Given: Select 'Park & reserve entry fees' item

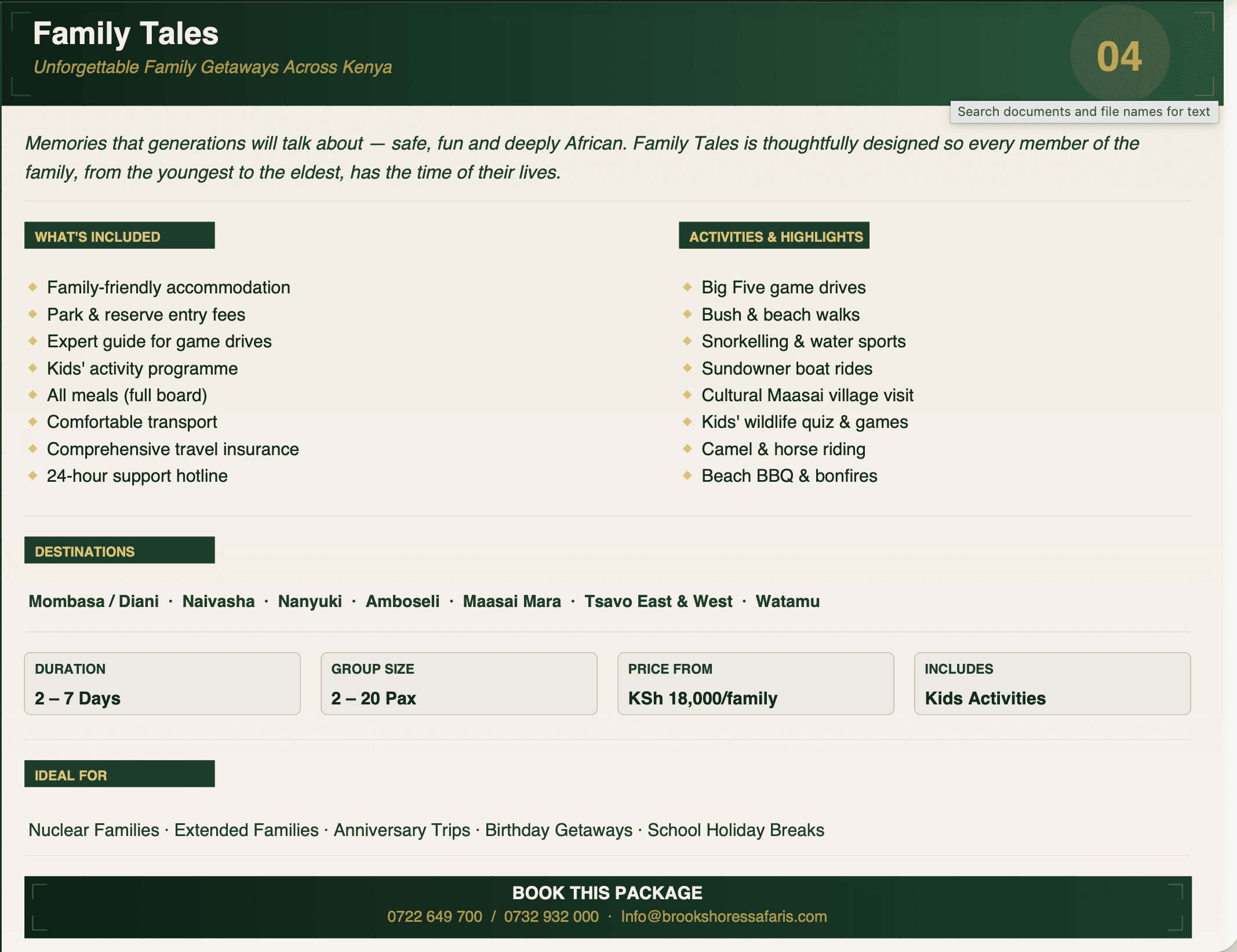Looking at the screenshot, I should point(146,315).
